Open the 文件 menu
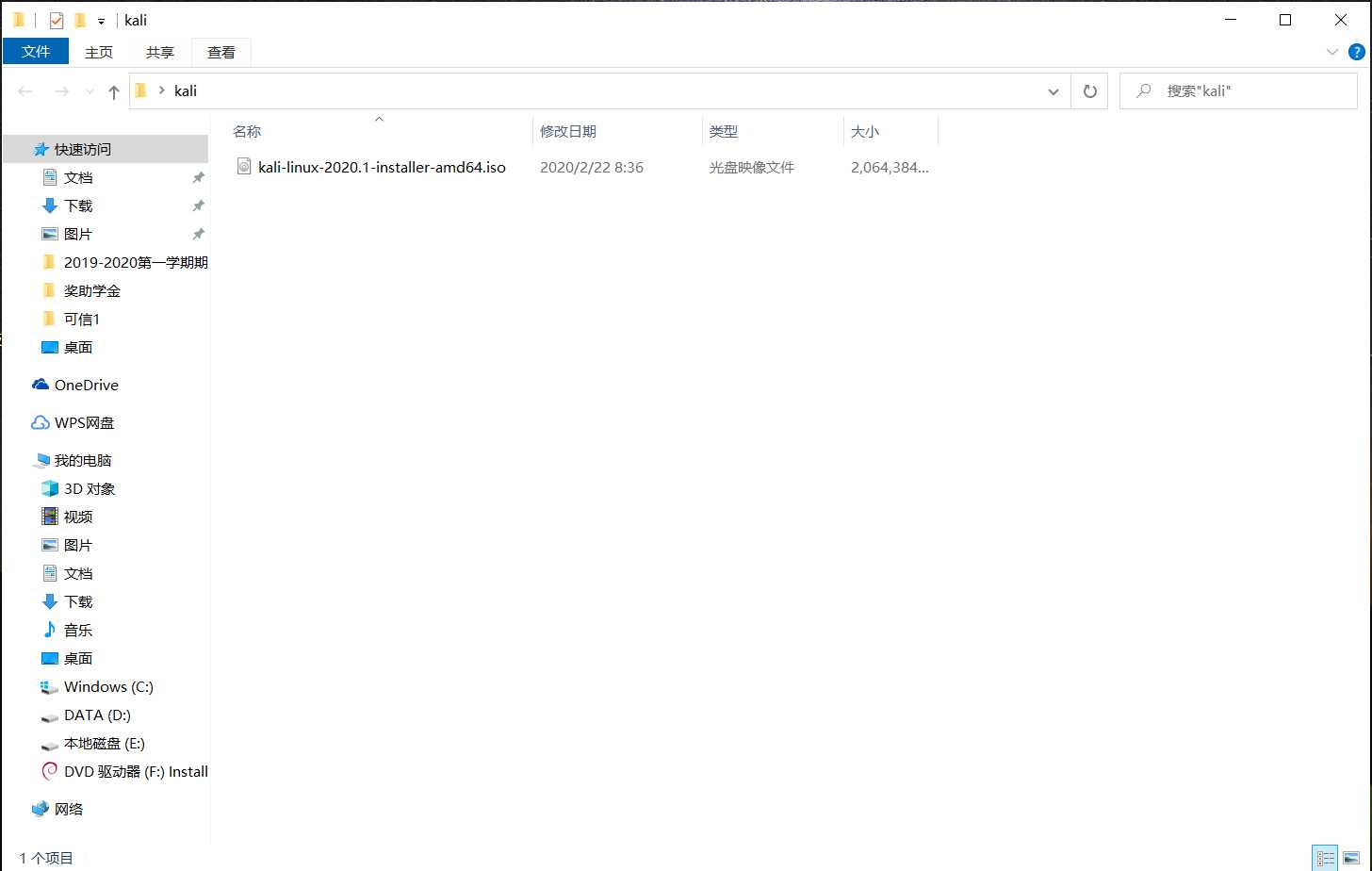 pos(36,52)
